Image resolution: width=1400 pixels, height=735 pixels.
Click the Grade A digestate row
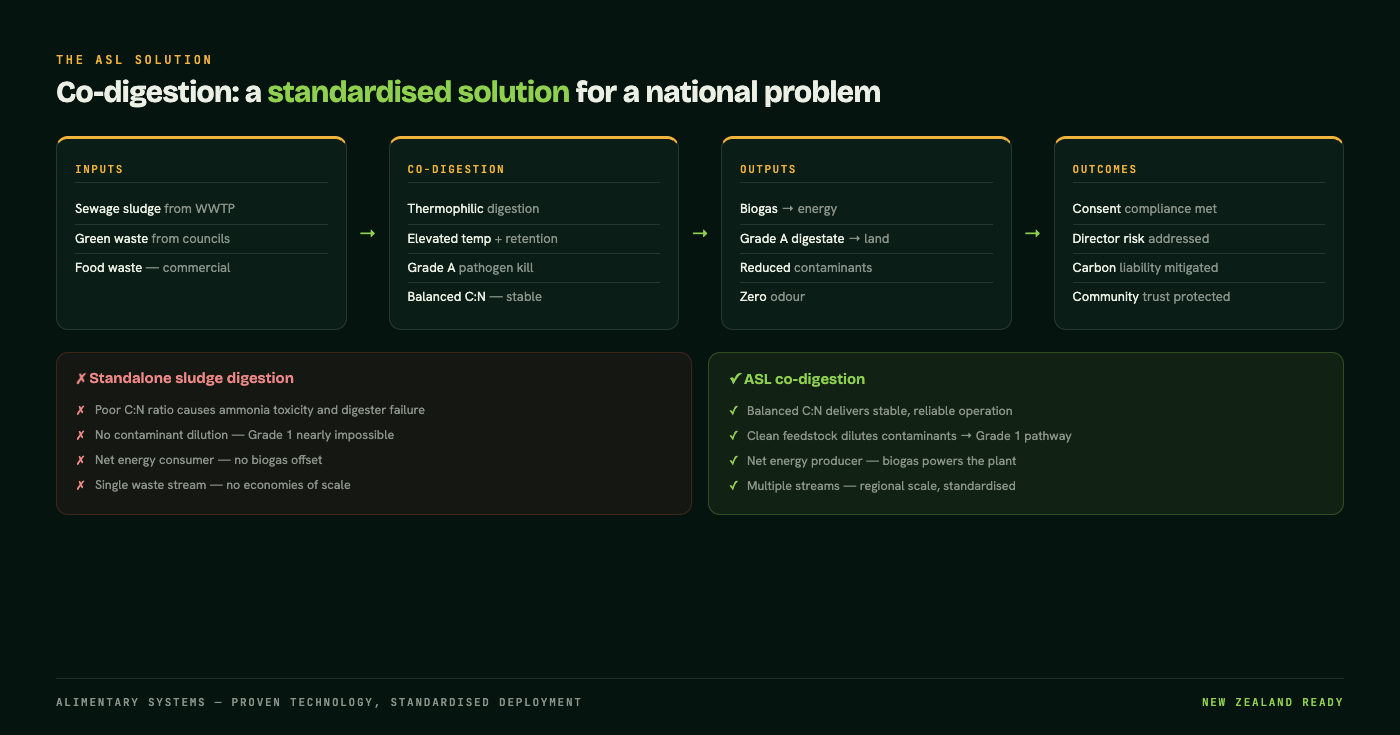866,238
